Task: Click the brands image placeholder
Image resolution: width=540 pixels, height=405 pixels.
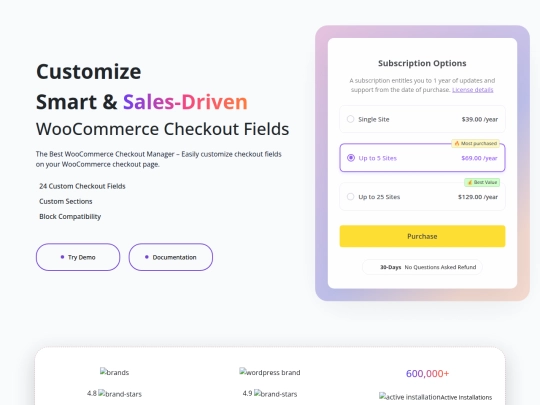Action: click(114, 372)
